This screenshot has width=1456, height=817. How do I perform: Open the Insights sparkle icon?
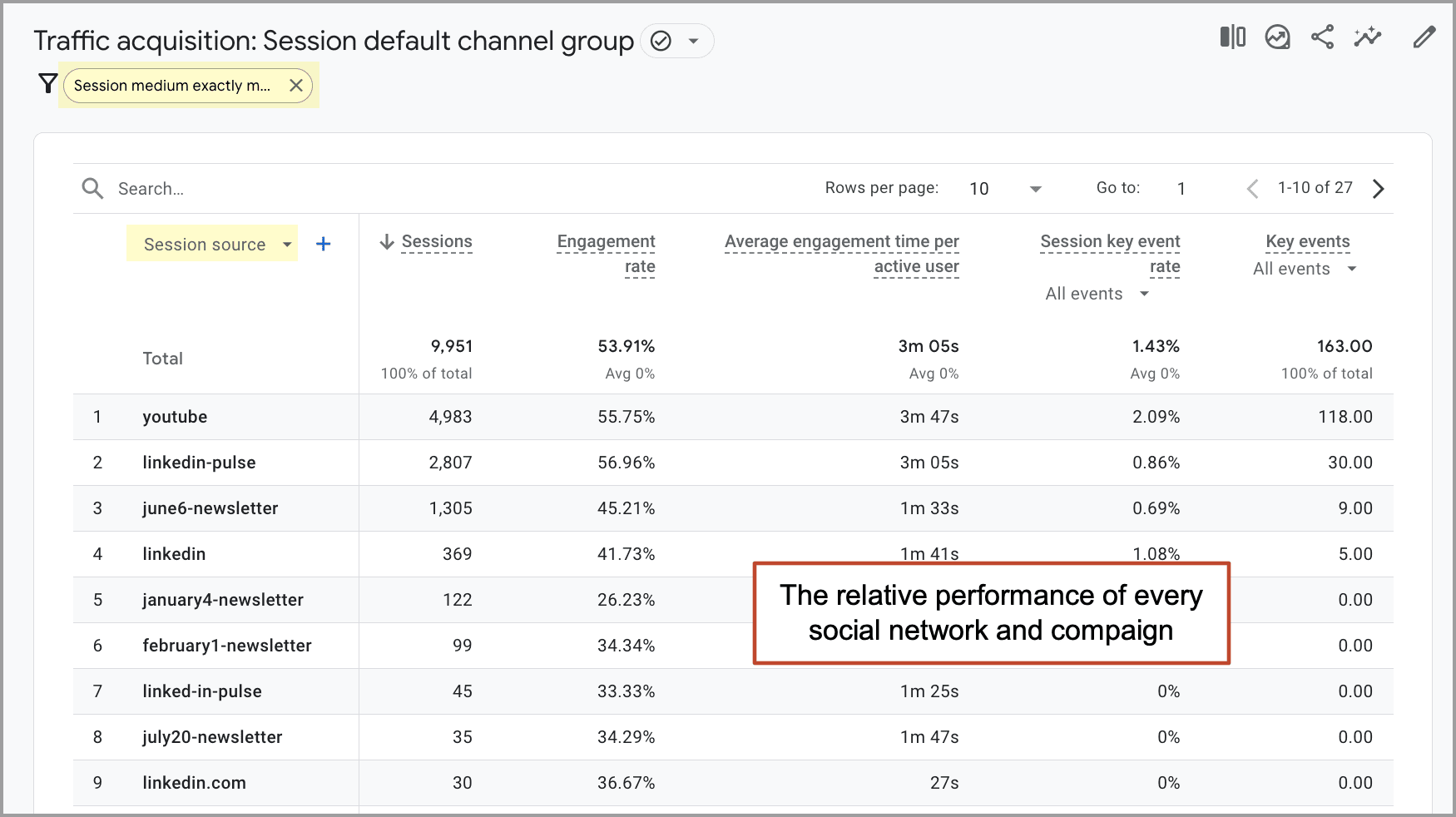1367,37
